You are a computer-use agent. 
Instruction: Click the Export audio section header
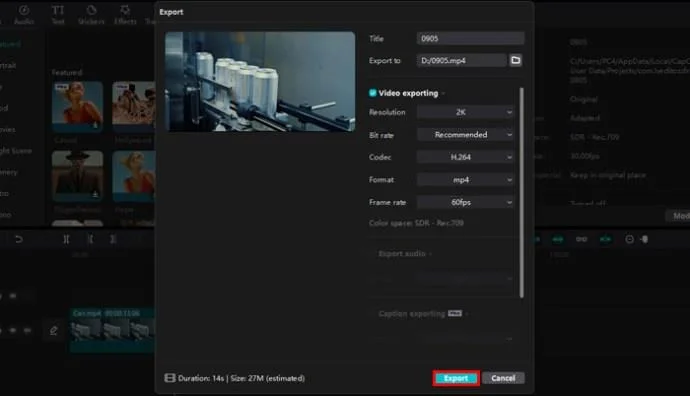point(402,253)
